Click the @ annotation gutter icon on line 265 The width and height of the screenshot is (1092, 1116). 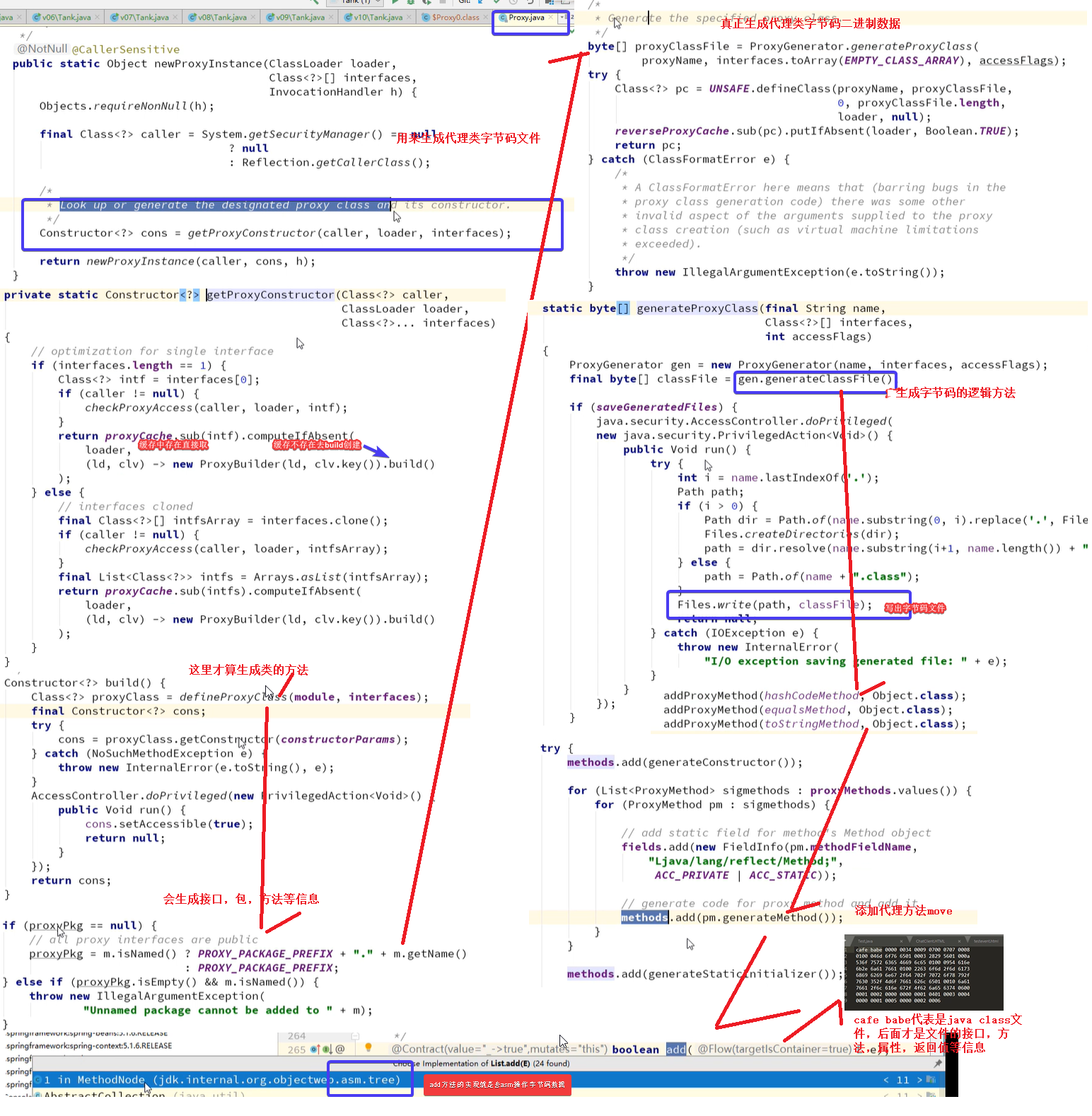point(340,1049)
